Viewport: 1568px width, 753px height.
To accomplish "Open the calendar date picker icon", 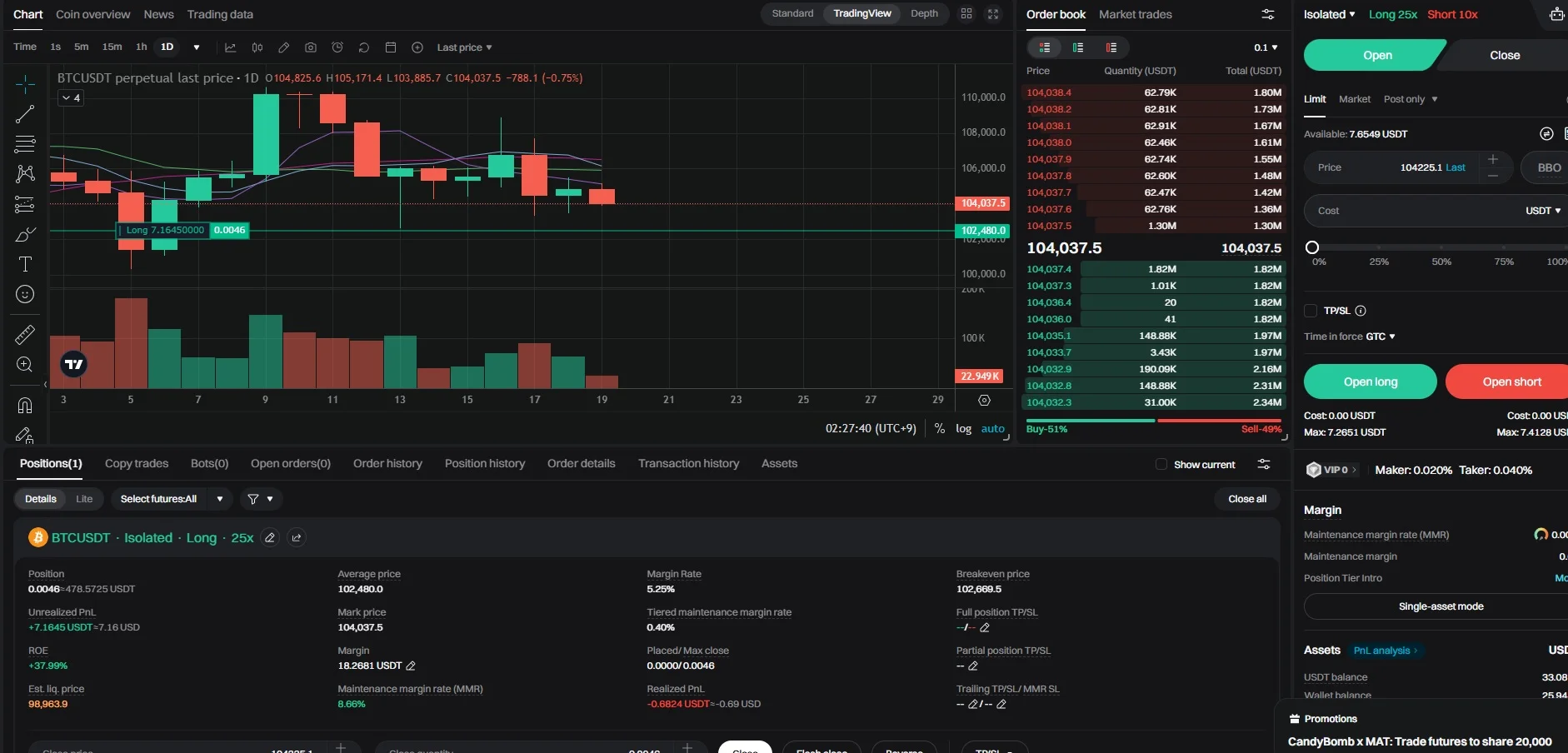I will click(391, 47).
